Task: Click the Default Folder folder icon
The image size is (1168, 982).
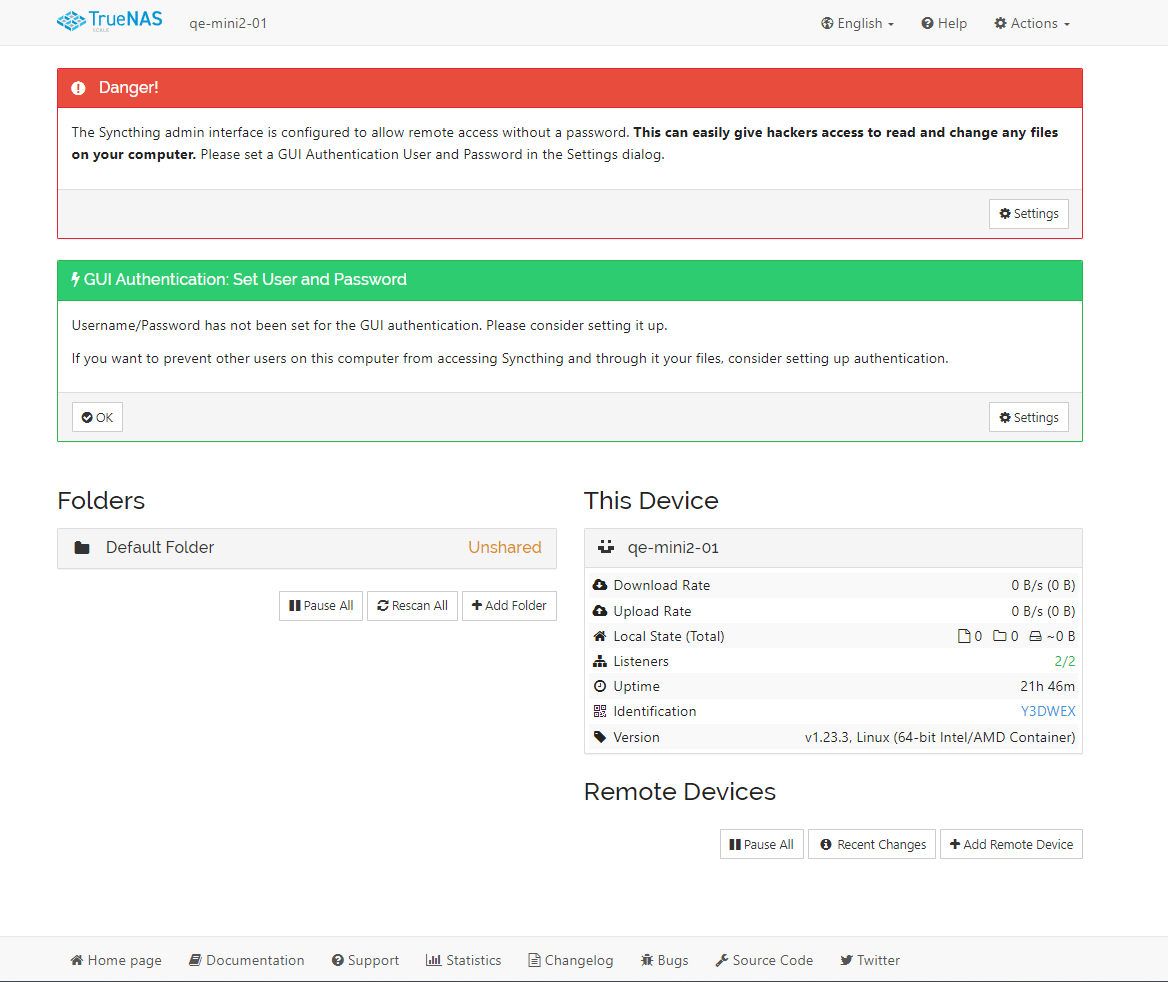Action: coord(82,548)
